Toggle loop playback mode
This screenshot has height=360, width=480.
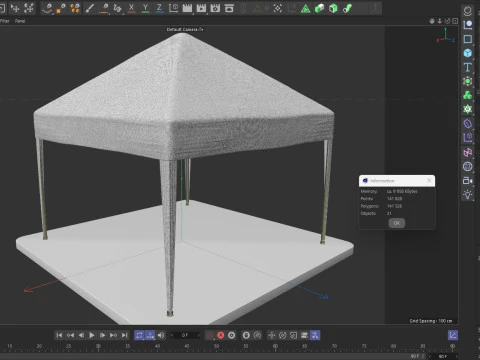point(139,335)
